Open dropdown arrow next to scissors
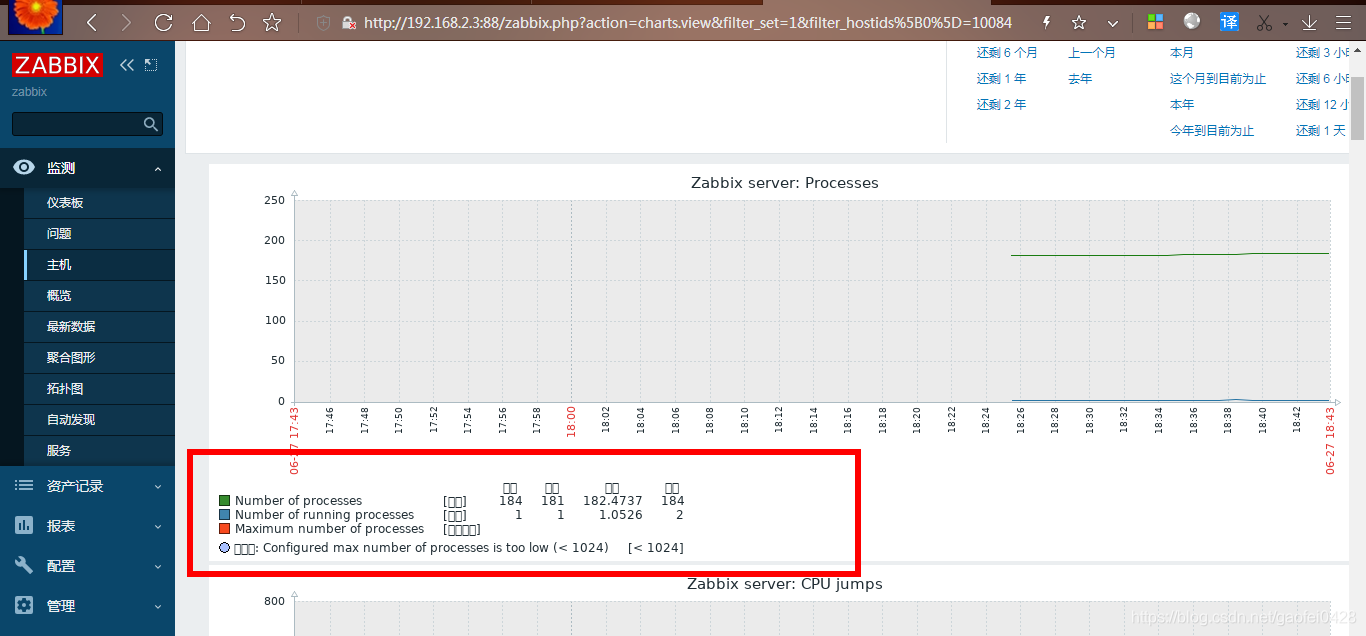The width and height of the screenshot is (1366, 636). (x=1286, y=23)
